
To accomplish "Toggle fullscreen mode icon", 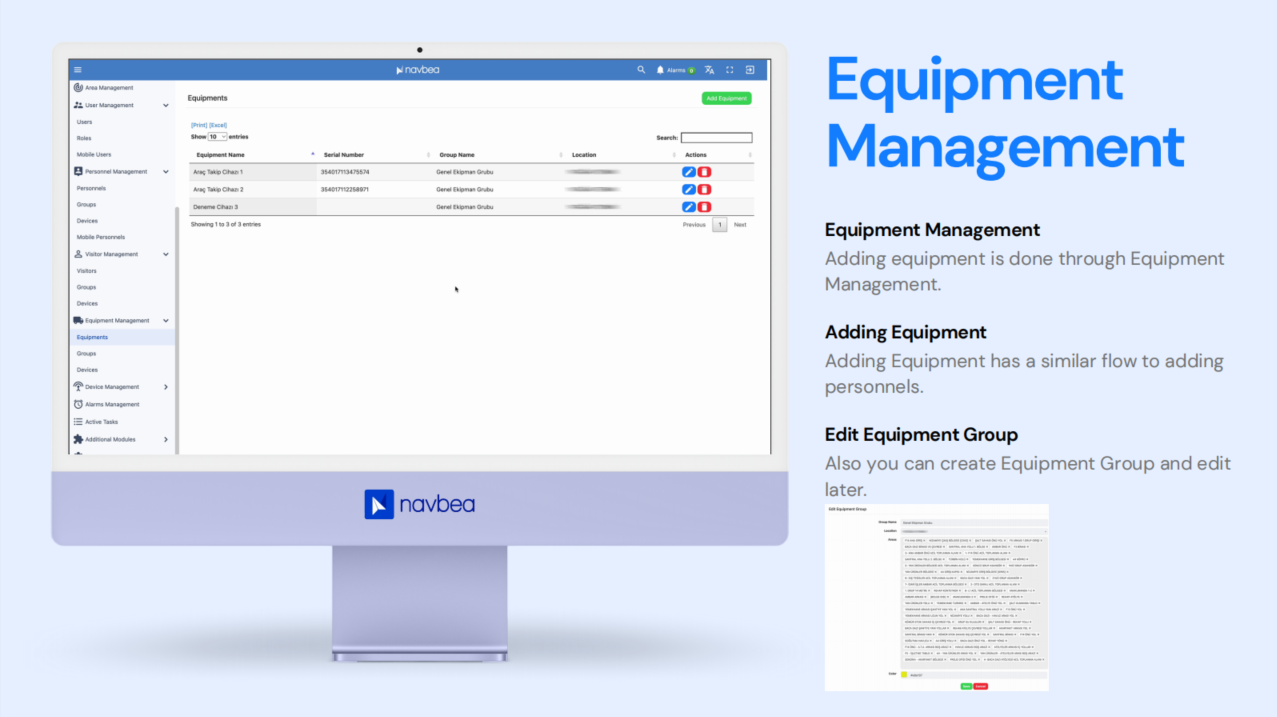I will pyautogui.click(x=730, y=70).
